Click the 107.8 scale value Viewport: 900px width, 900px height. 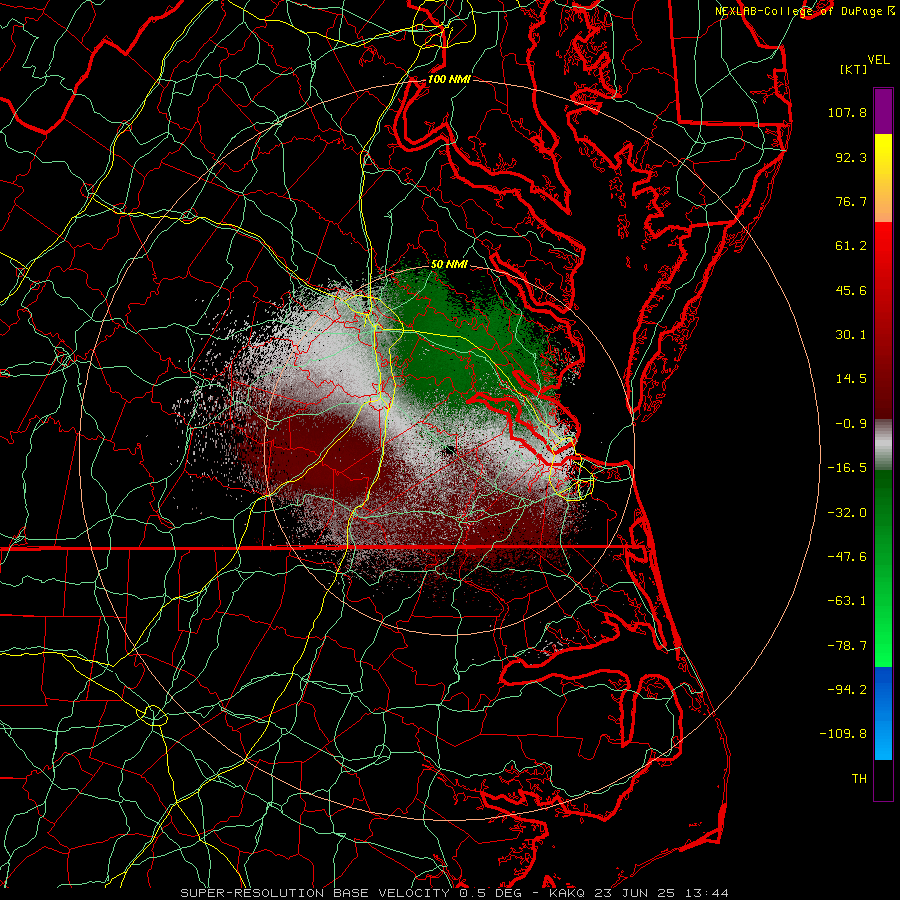tap(847, 112)
